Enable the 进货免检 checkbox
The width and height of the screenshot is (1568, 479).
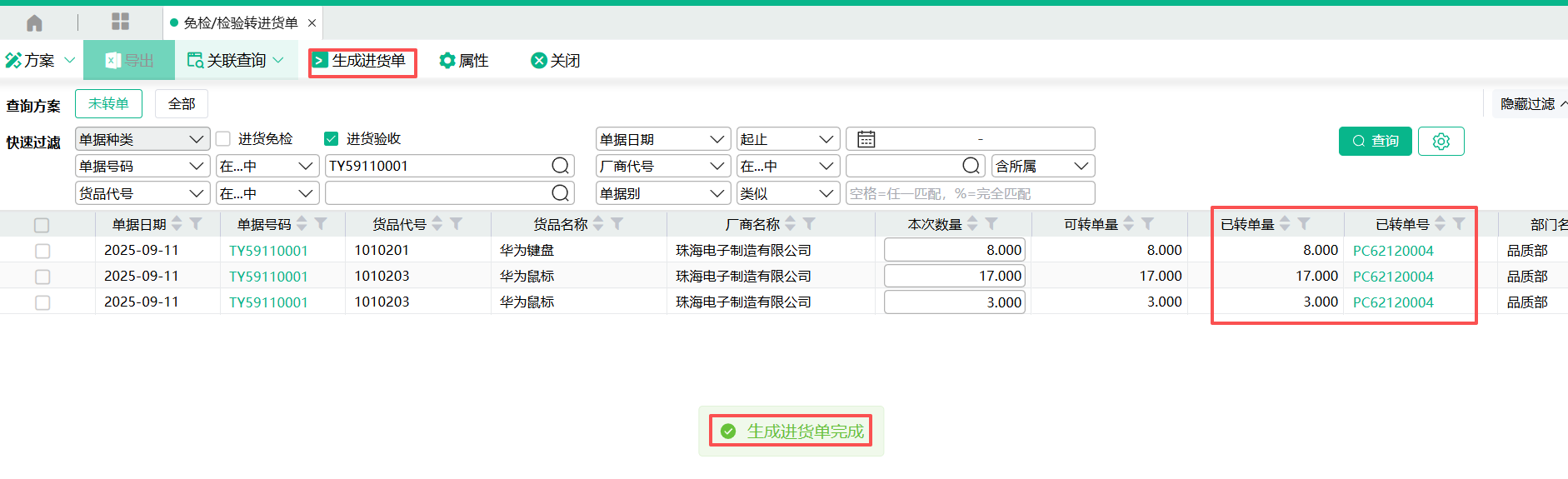(223, 139)
